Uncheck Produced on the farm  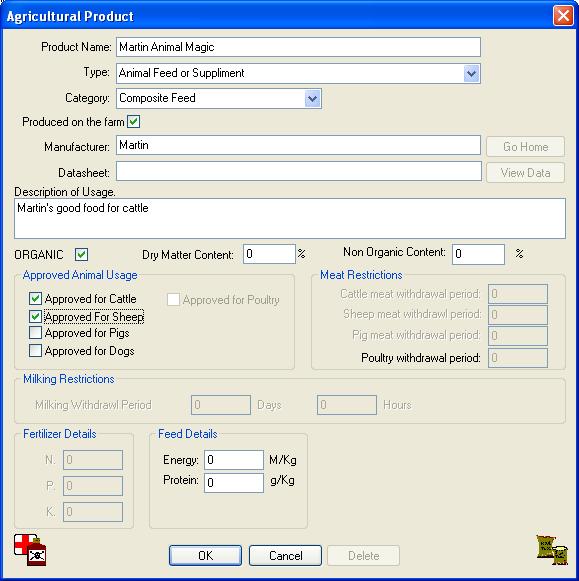tap(133, 122)
